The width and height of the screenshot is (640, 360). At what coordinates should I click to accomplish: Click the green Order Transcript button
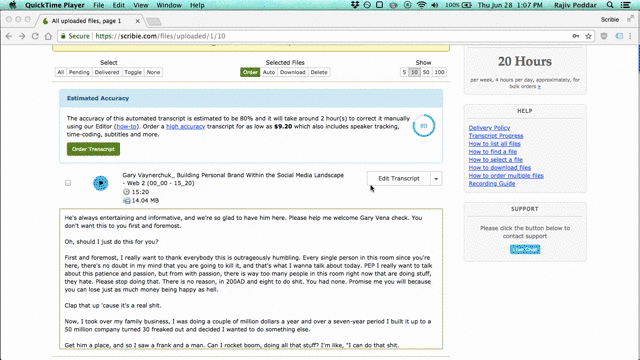coord(93,149)
